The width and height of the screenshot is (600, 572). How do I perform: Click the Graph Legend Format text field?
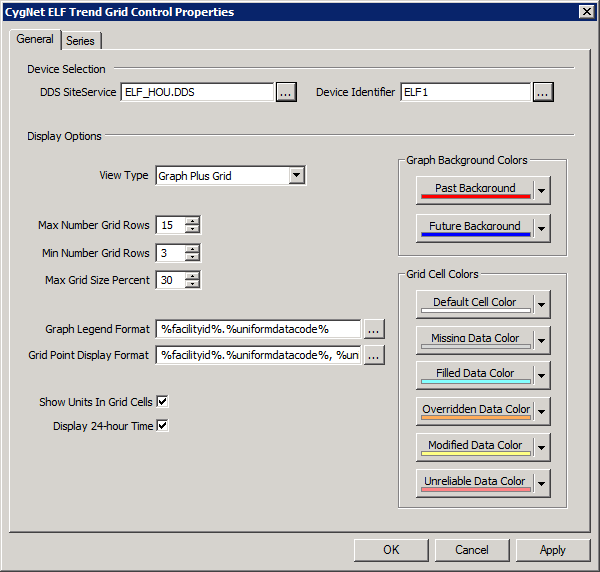point(258,329)
